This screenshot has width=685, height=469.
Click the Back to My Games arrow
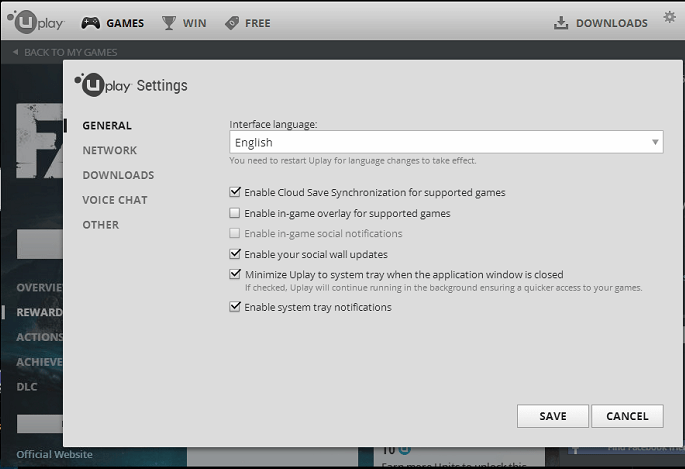pyautogui.click(x=15, y=52)
